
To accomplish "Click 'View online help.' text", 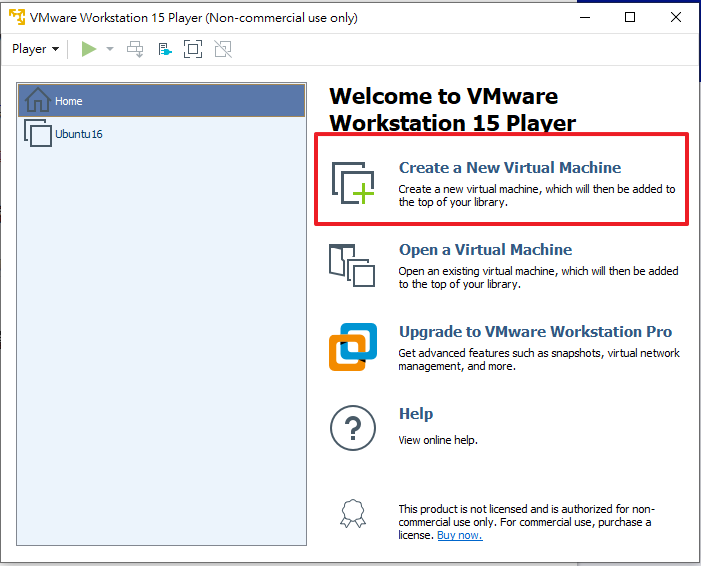I will (x=438, y=440).
